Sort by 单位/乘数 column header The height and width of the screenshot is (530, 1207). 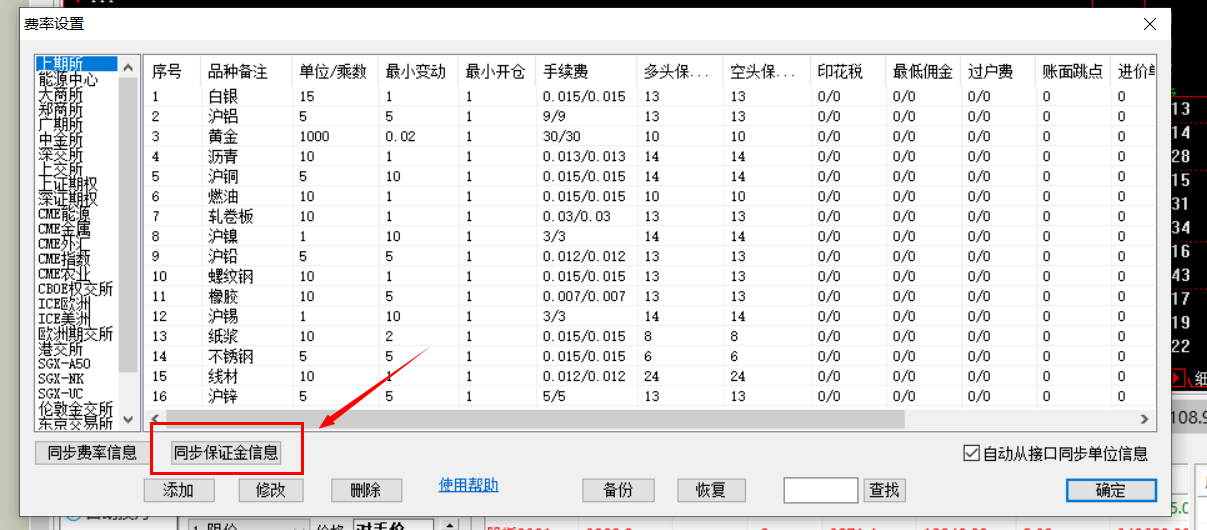pyautogui.click(x=335, y=71)
